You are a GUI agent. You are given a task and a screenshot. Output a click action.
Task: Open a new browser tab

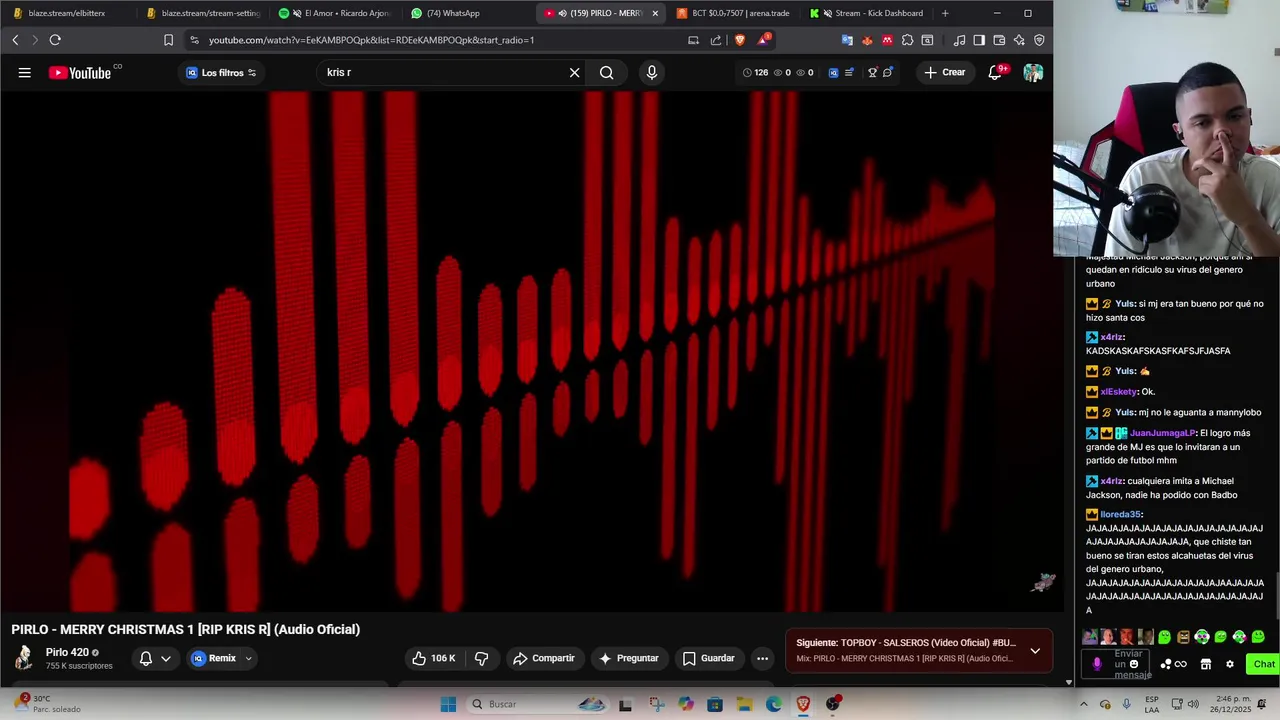[x=945, y=13]
